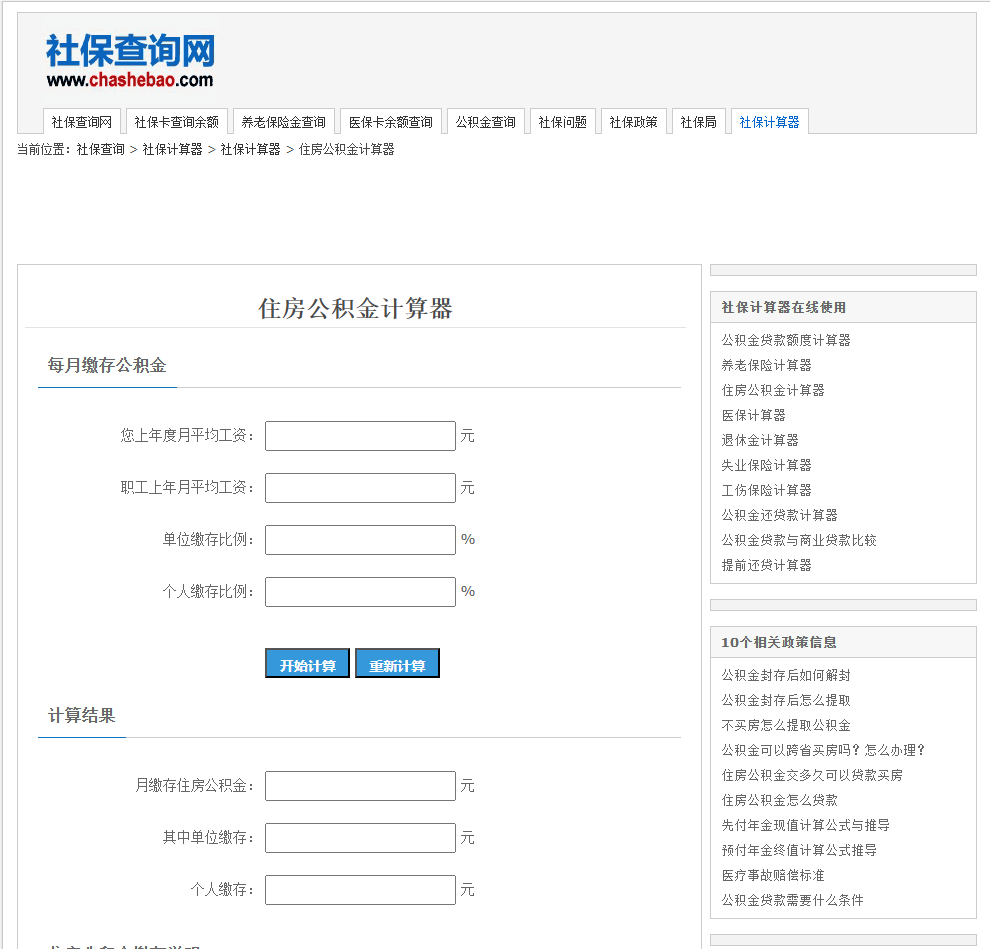Open the 公积金贷款额度计算器 link

click(785, 340)
